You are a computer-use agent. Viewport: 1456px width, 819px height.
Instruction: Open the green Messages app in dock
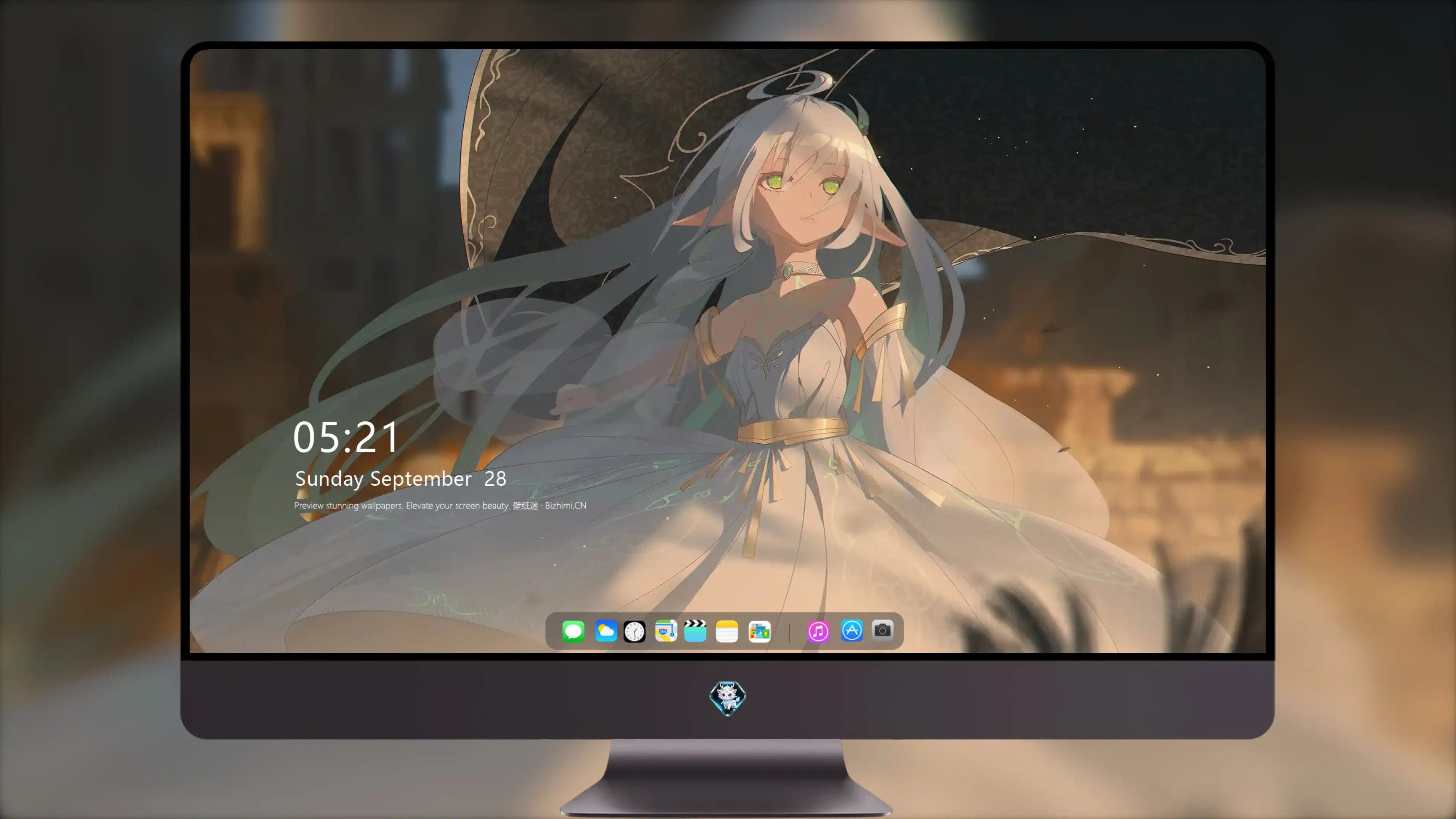[x=573, y=631]
